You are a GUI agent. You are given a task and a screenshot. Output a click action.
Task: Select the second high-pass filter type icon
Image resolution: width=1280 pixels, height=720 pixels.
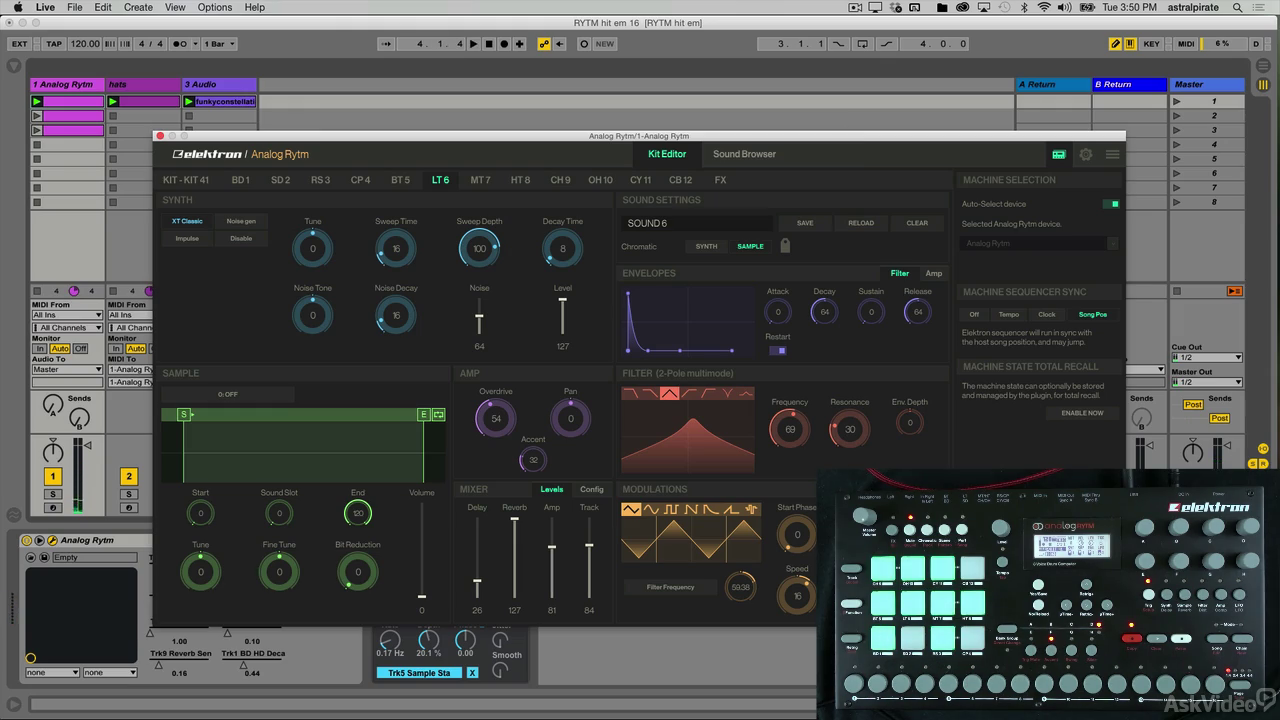click(707, 393)
